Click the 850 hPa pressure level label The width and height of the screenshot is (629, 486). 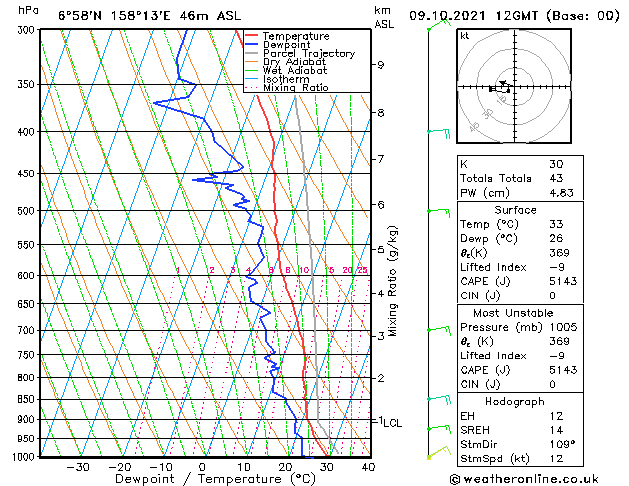28,399
